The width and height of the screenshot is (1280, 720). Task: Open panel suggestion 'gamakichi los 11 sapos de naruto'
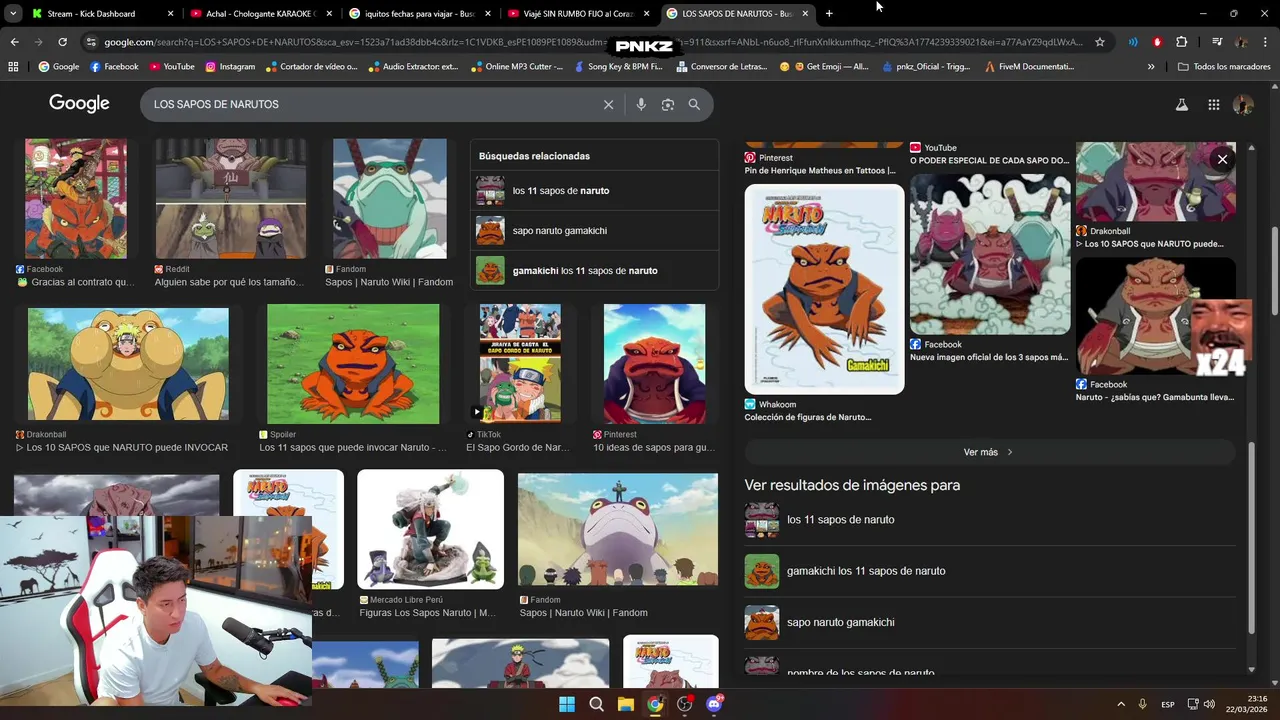click(990, 571)
